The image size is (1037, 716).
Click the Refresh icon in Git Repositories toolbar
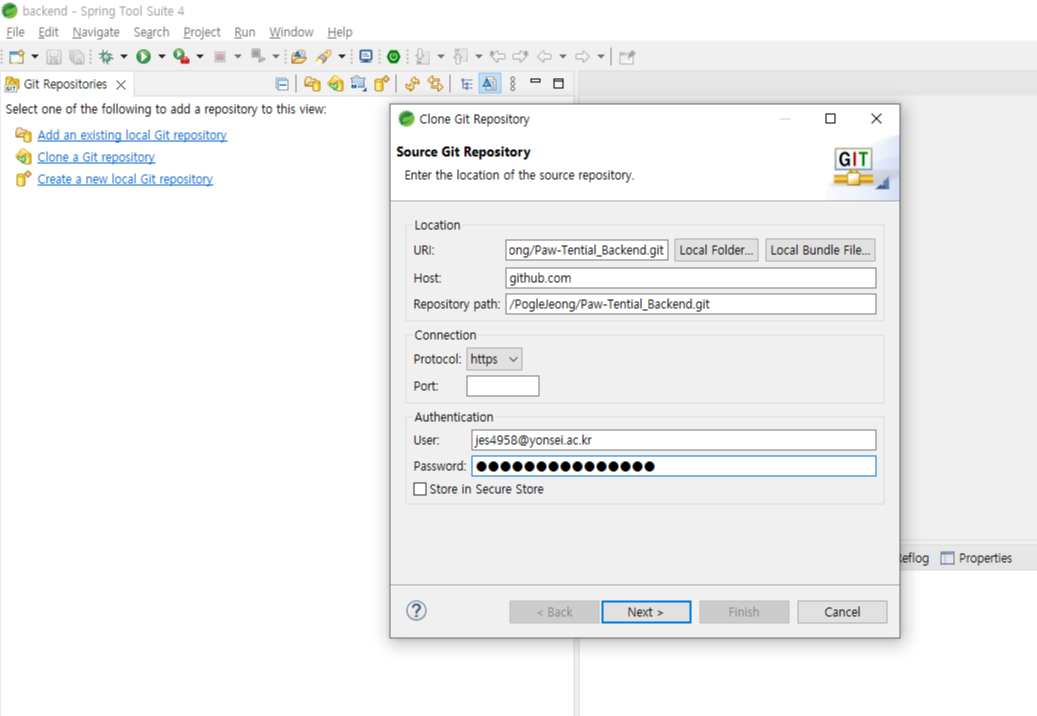(x=412, y=84)
